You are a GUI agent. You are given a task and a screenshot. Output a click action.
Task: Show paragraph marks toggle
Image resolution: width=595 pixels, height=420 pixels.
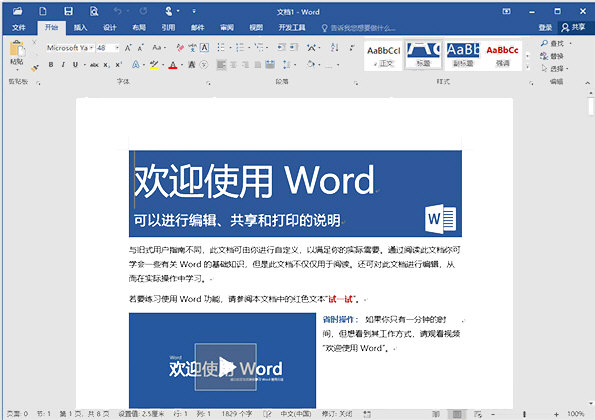(x=352, y=47)
